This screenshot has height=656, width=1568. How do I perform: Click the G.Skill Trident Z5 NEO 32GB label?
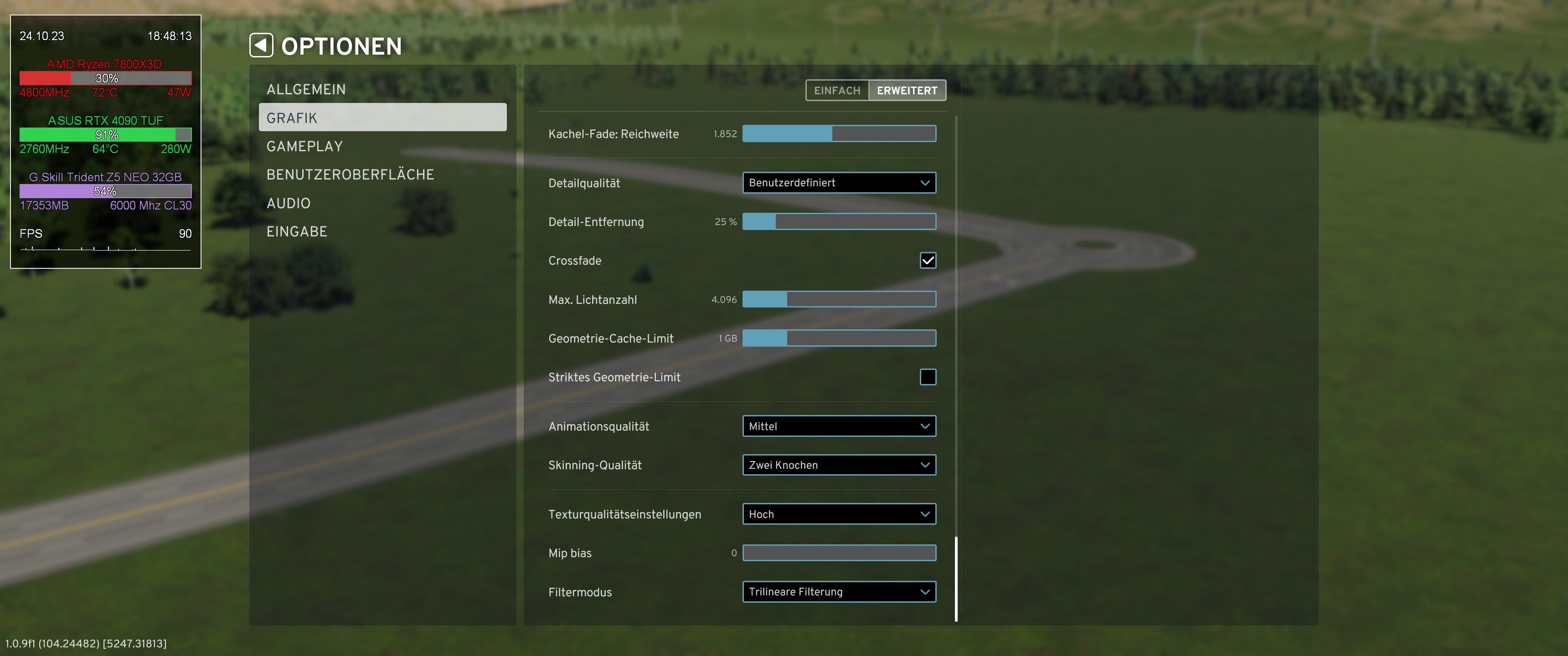(105, 177)
